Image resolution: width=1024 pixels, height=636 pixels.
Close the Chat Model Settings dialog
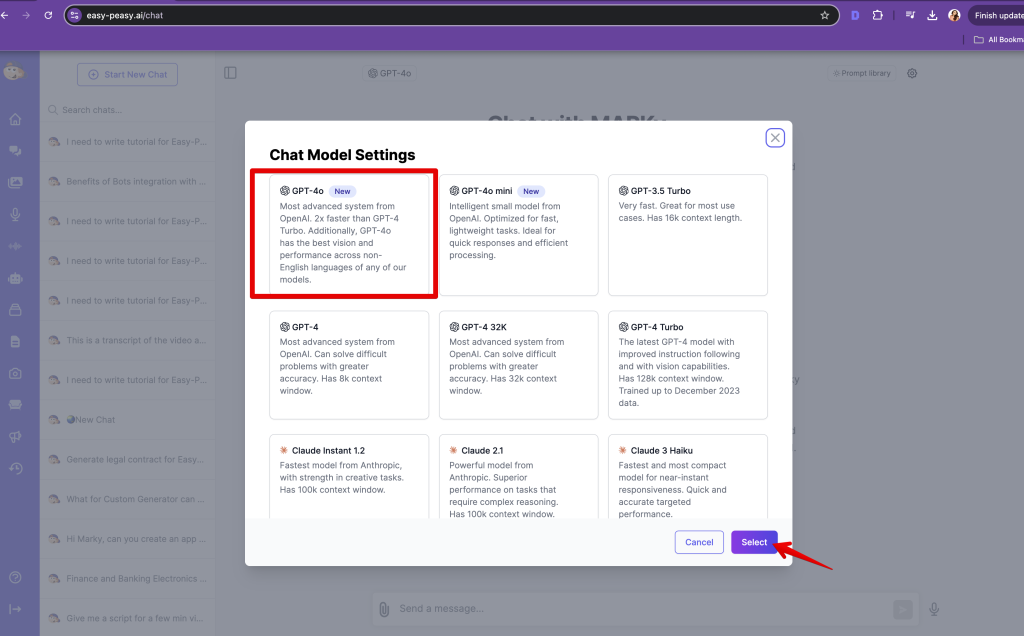775,138
